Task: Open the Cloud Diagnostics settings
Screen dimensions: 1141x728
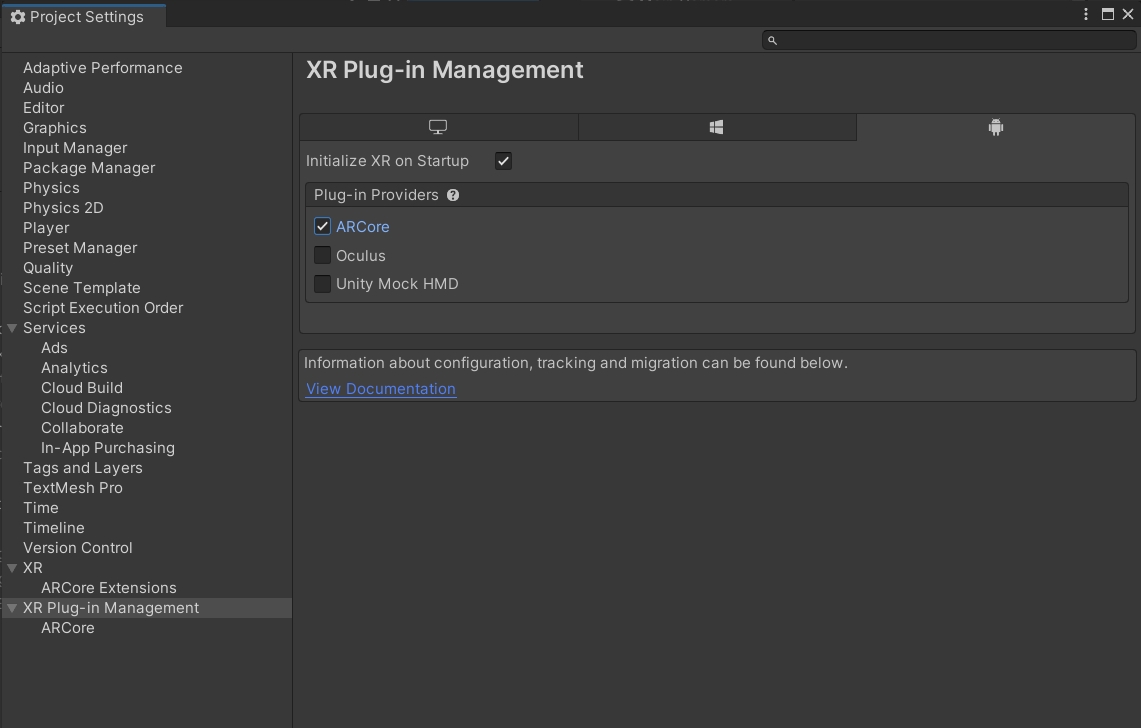Action: click(106, 408)
